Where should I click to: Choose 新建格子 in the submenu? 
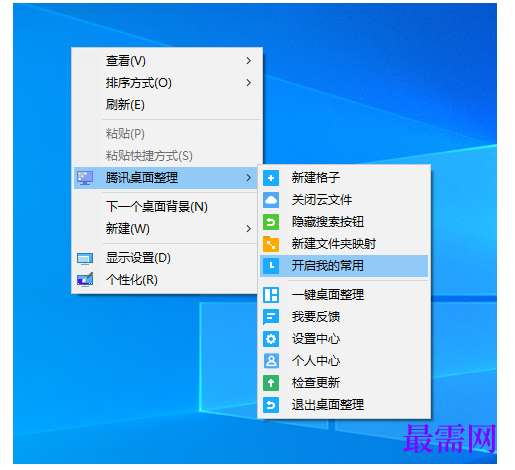344,178
